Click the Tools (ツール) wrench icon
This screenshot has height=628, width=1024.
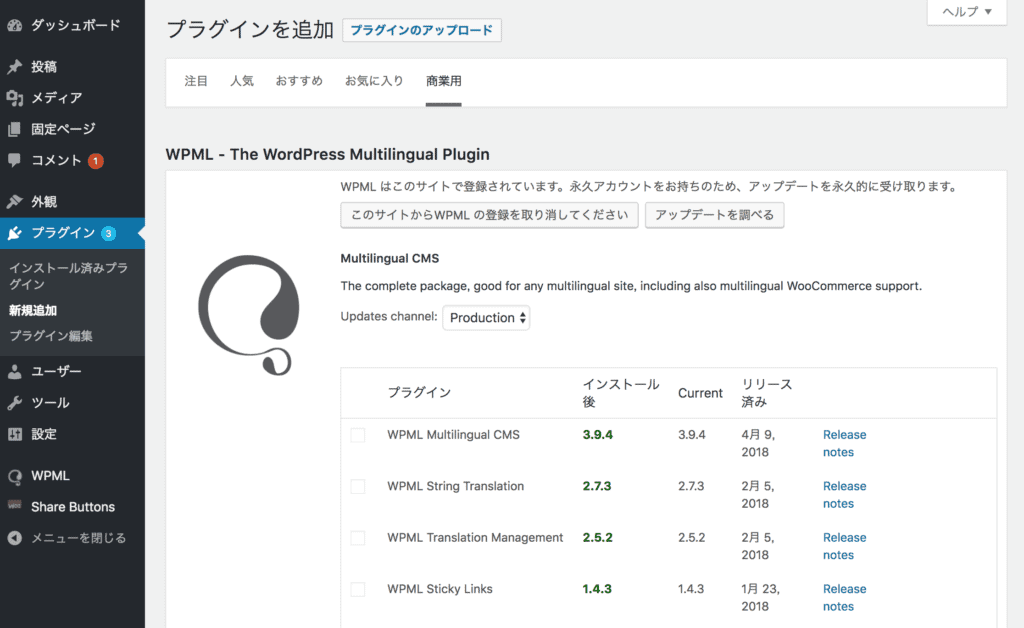[x=14, y=403]
